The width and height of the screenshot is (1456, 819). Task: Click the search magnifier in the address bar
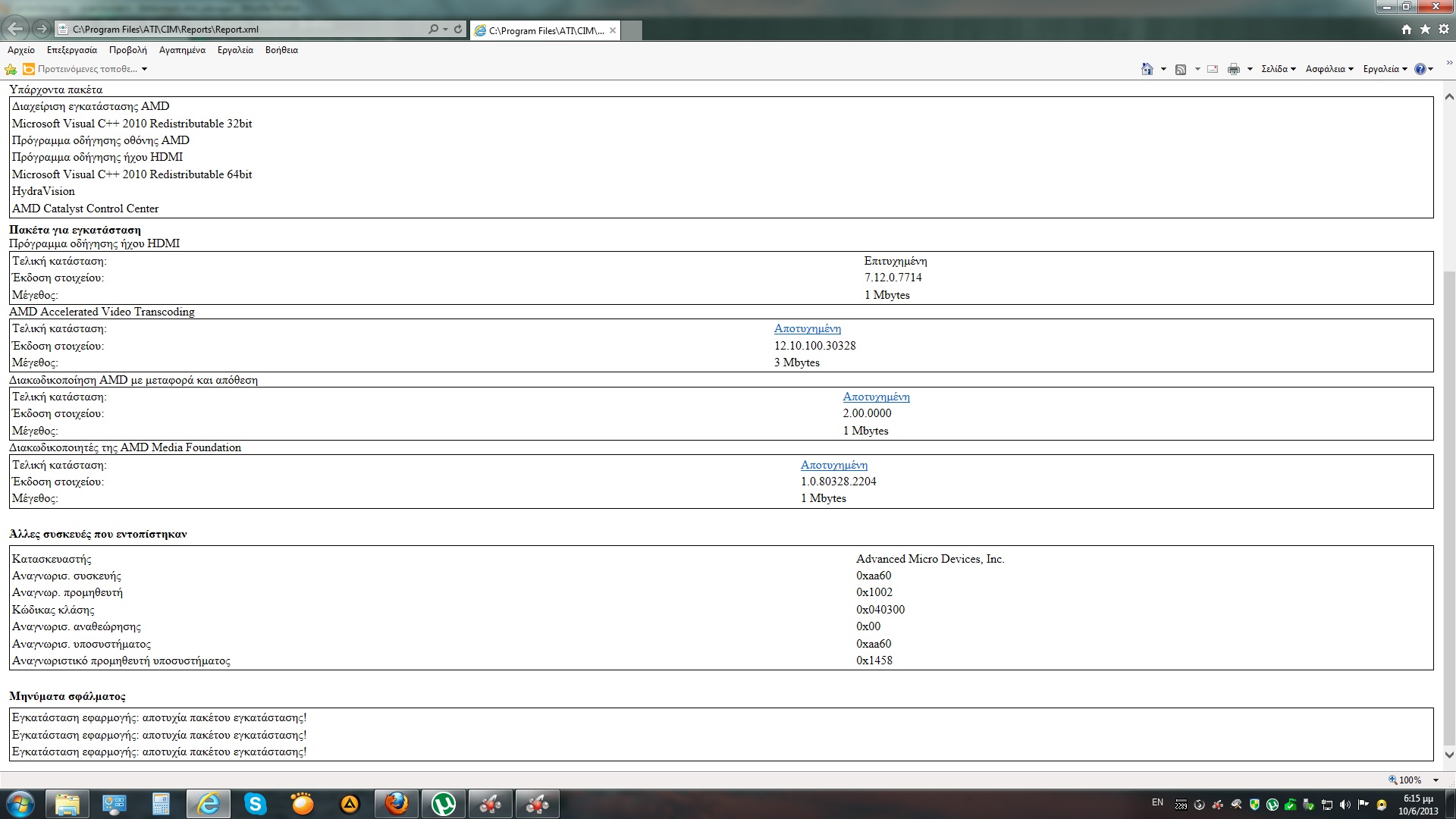433,29
